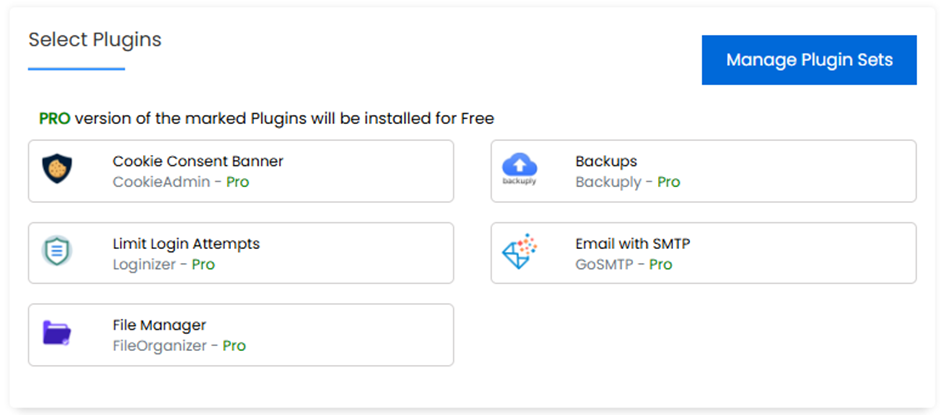Viewport: 940px width, 415px height.
Task: Click the Email with SMTP title text
Action: [632, 243]
